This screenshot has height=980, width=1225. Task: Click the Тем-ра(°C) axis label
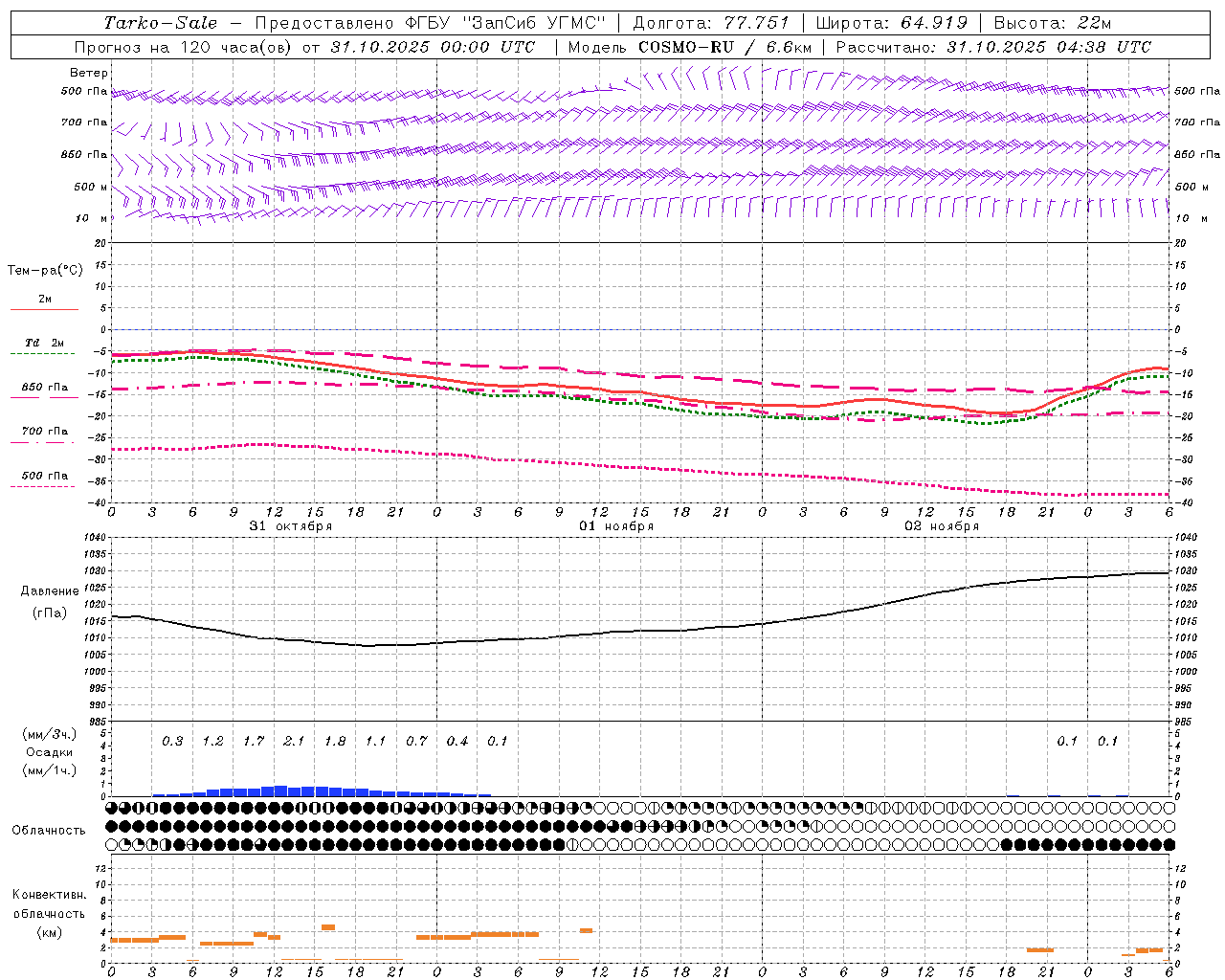45,271
